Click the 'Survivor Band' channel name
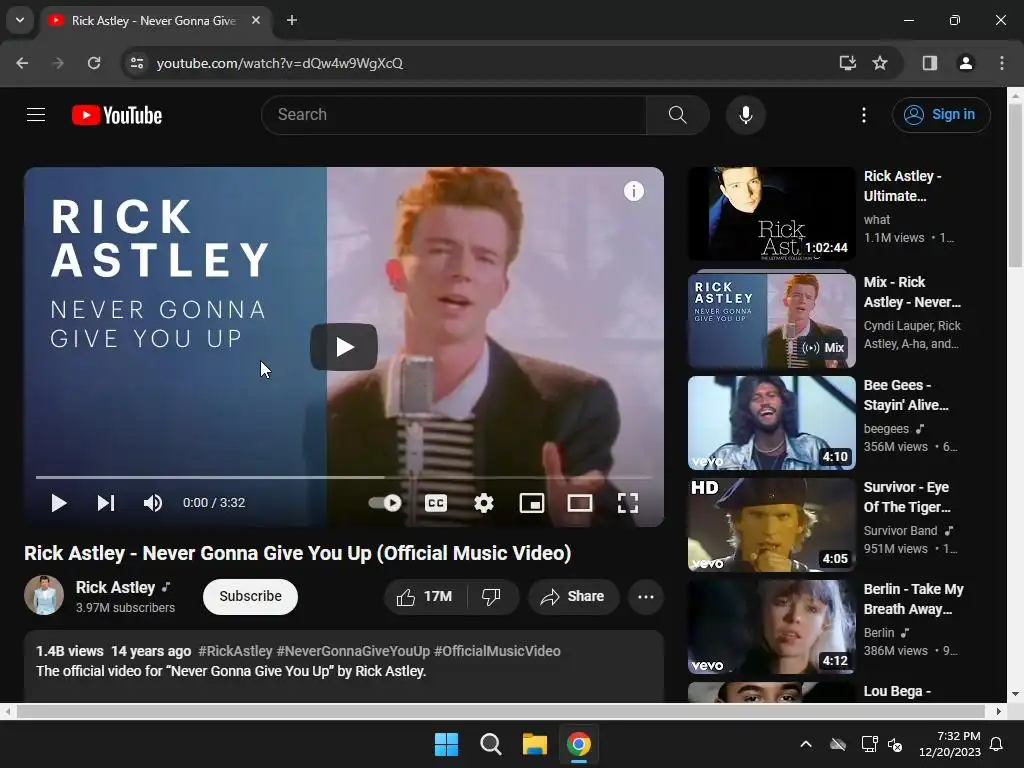 900,530
